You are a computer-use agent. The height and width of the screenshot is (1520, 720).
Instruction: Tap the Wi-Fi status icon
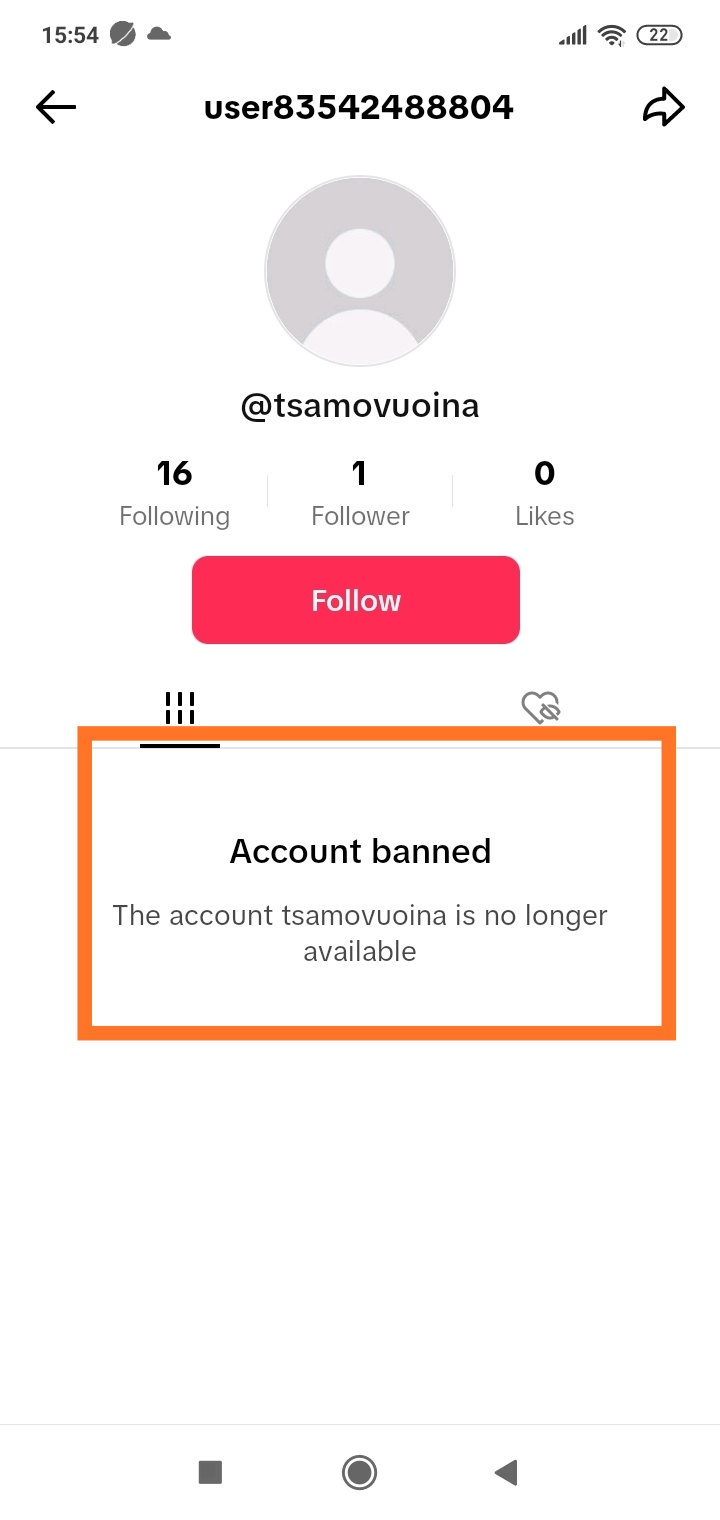click(x=610, y=35)
